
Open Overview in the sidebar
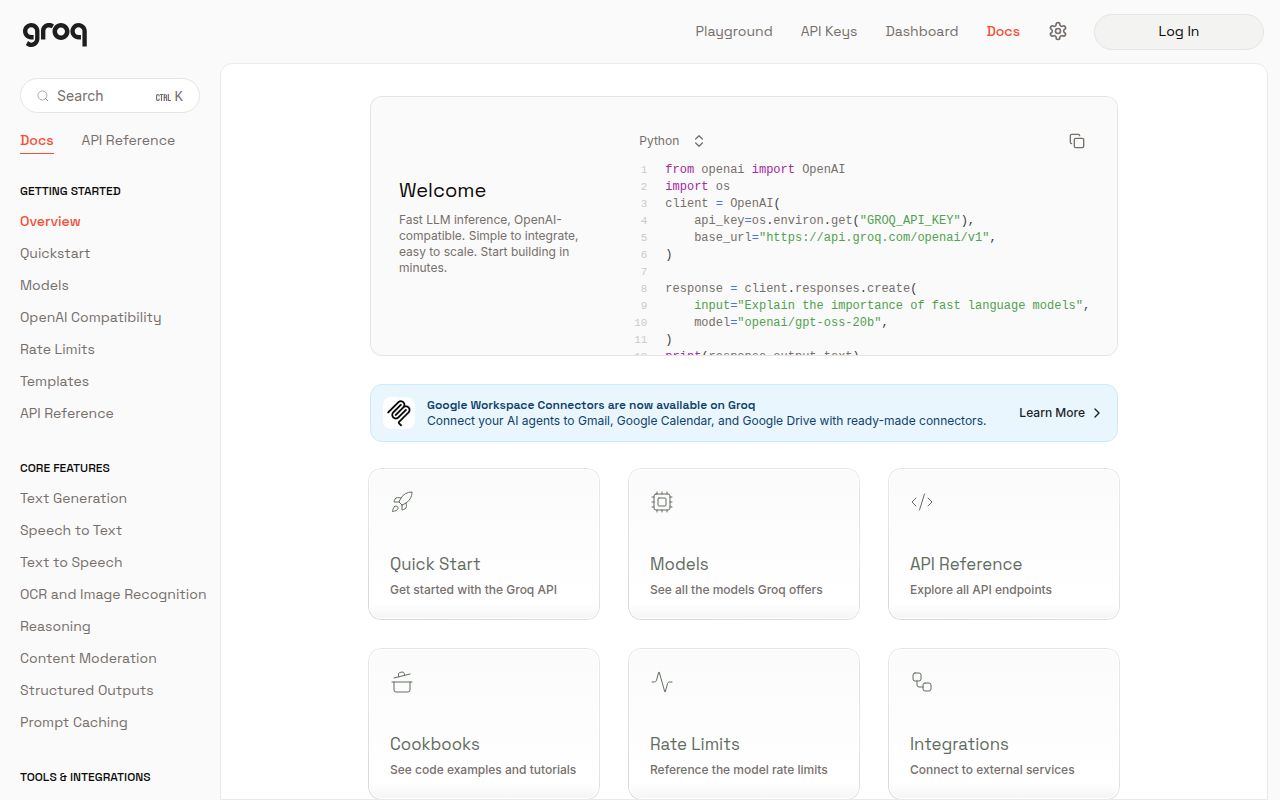click(x=50, y=221)
